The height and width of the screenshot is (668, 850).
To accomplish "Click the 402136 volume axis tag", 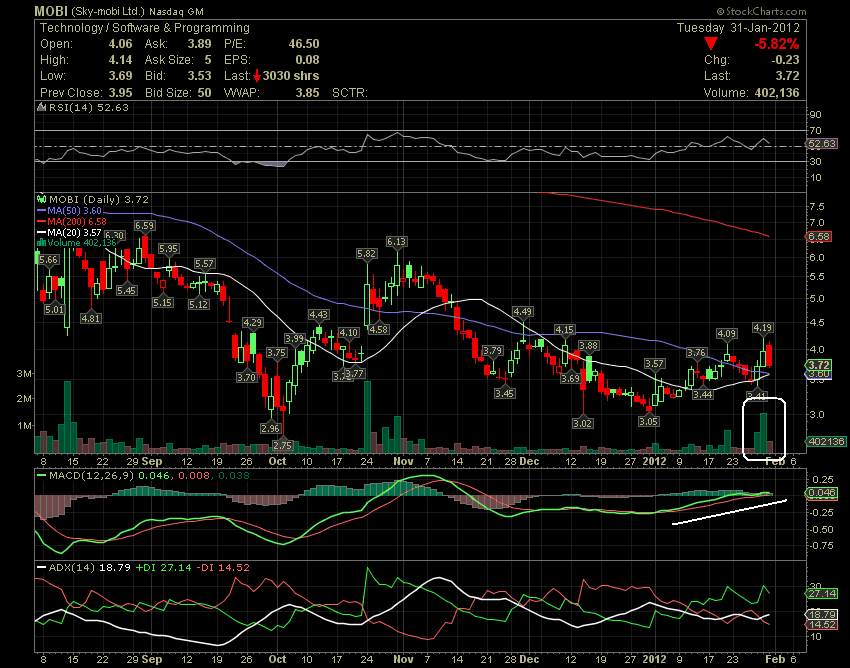I will click(826, 441).
